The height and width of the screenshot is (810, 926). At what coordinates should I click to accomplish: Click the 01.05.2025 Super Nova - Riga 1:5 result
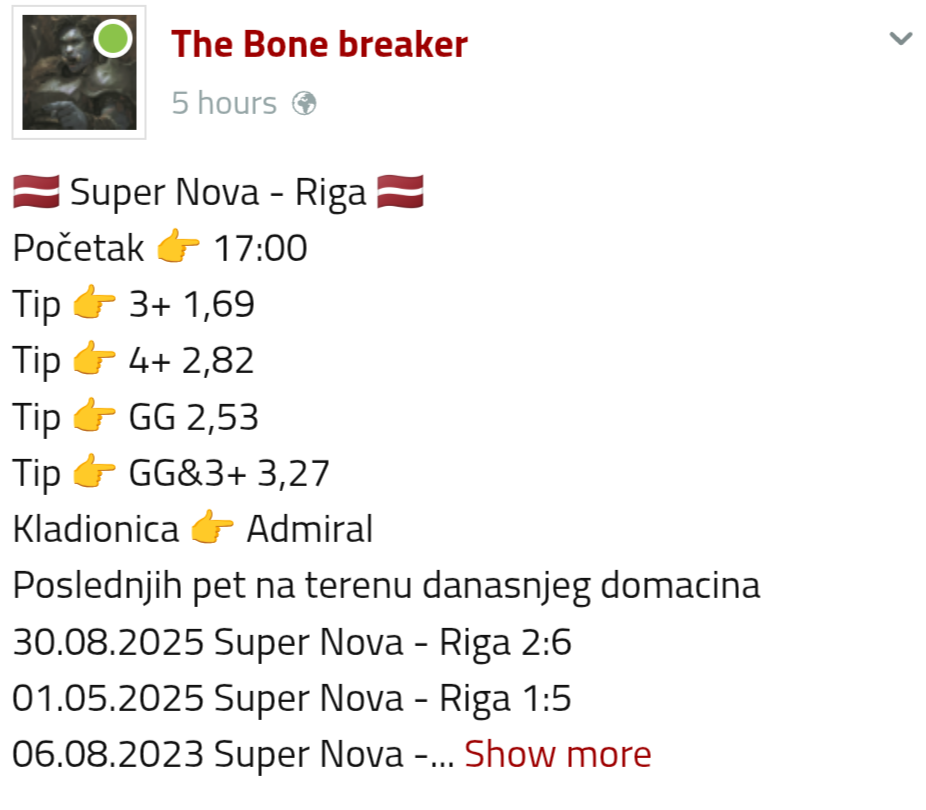292,698
